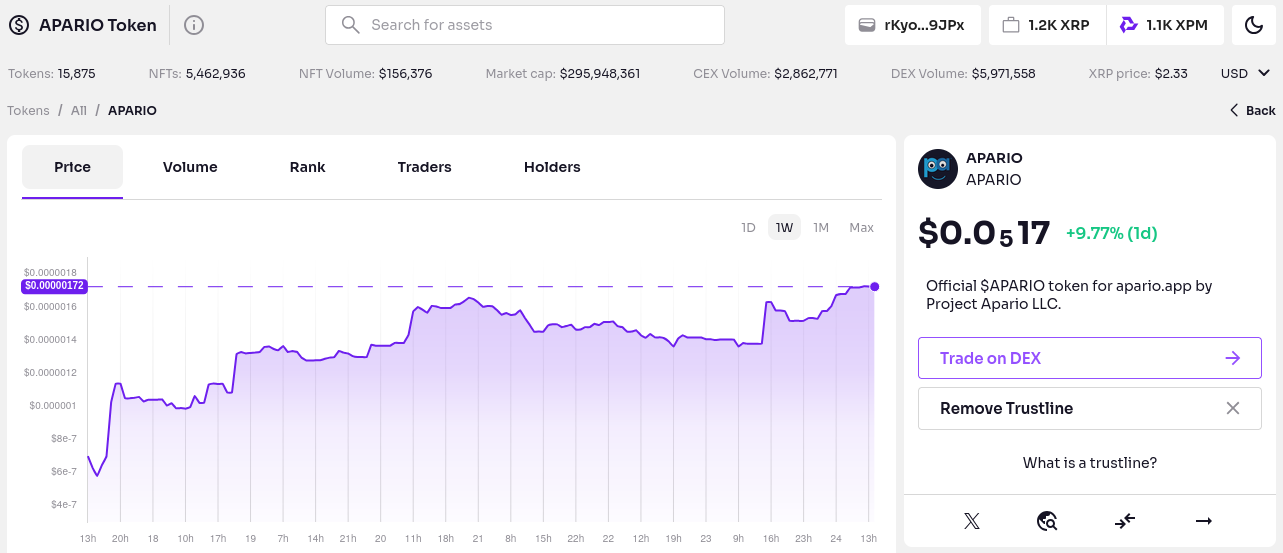Click the $0.0₅17 price value
1283x553 pixels.
point(984,233)
